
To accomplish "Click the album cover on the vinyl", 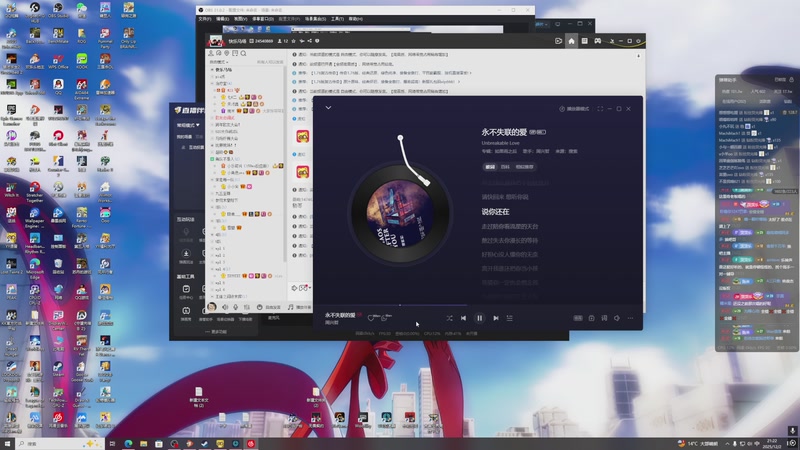I will pos(400,213).
